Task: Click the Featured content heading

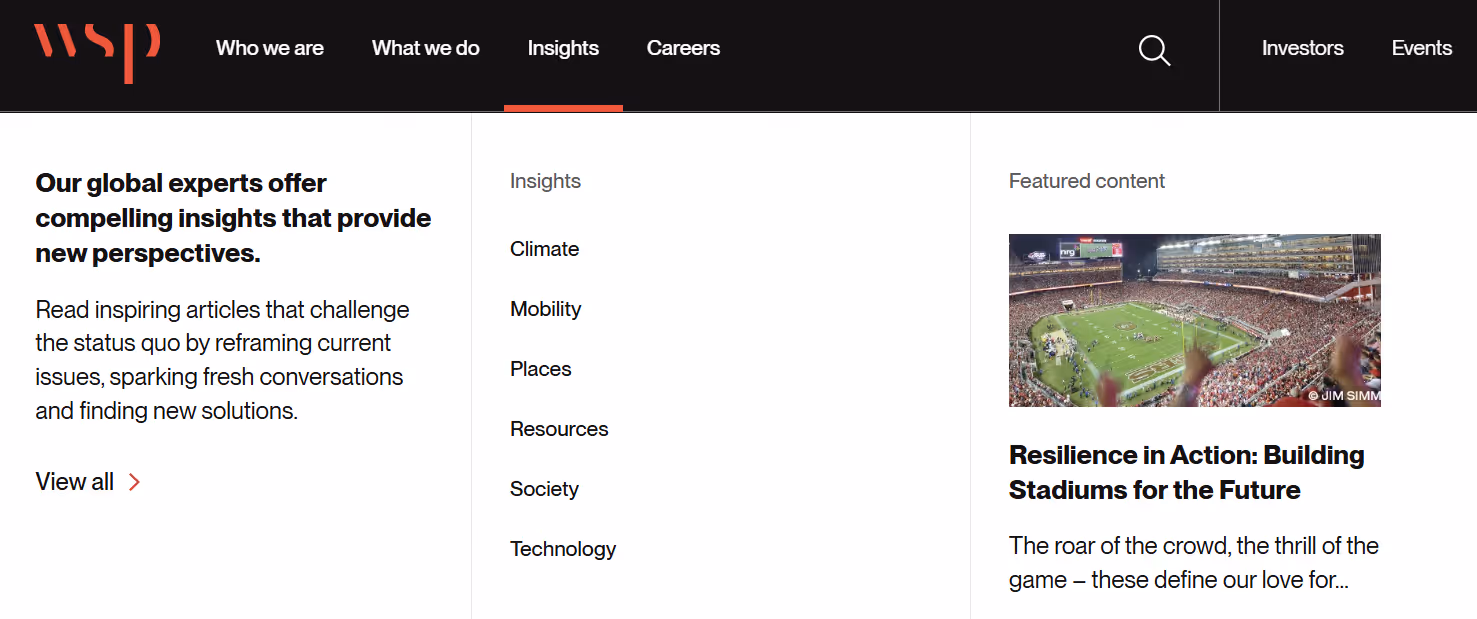Action: point(1086,180)
